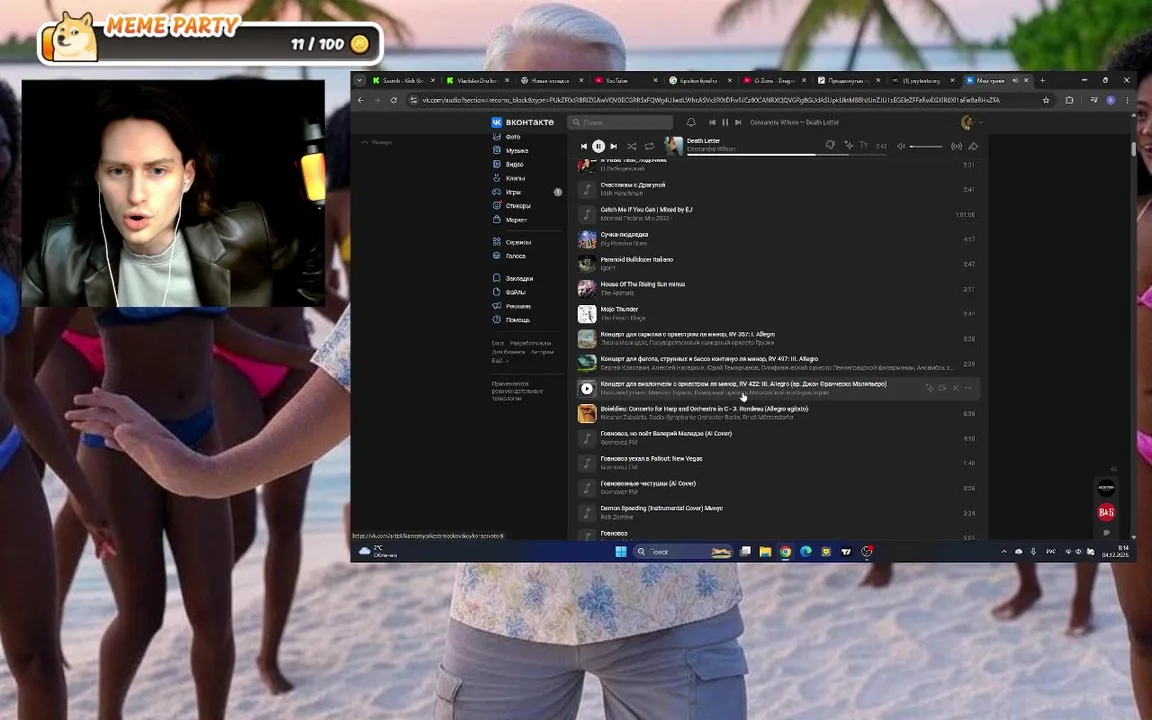Screen dimensions: 1152x720
Task: Play House Of The Rising Sun minus
Action: pyautogui.click(x=777, y=289)
